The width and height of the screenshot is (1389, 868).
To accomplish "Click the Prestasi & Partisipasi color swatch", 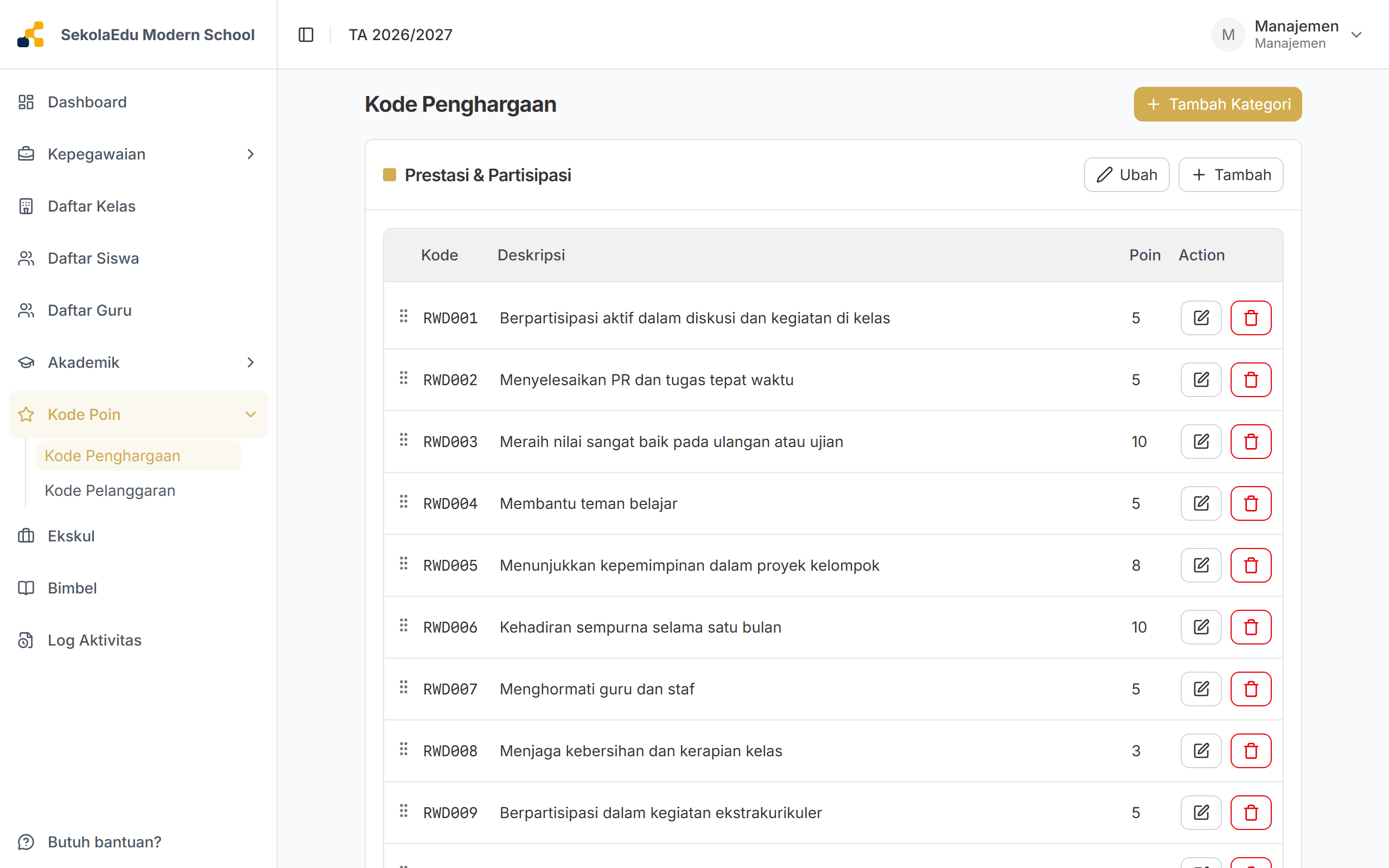I will [x=389, y=175].
